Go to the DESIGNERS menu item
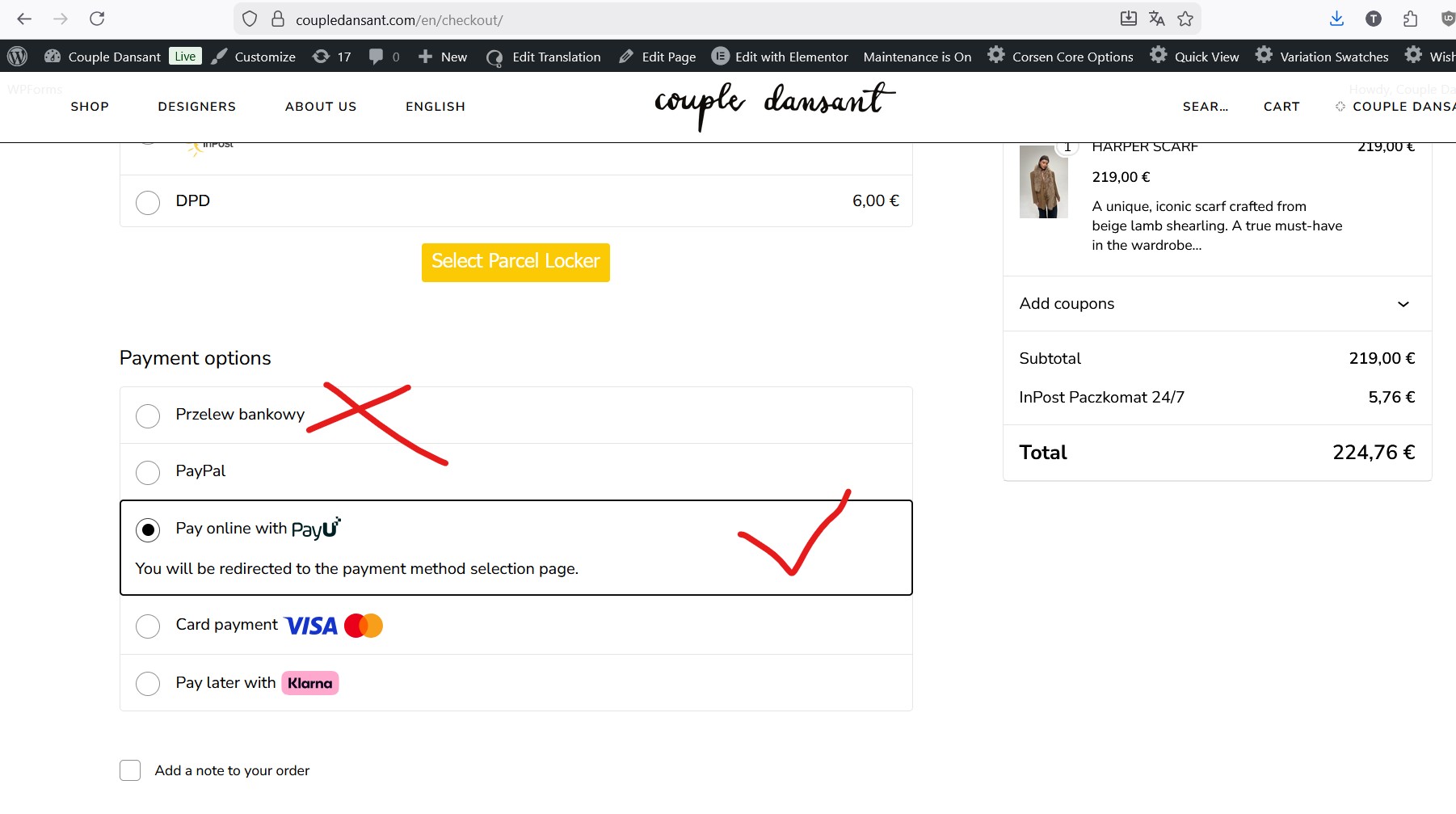Image resolution: width=1456 pixels, height=814 pixels. (x=197, y=107)
